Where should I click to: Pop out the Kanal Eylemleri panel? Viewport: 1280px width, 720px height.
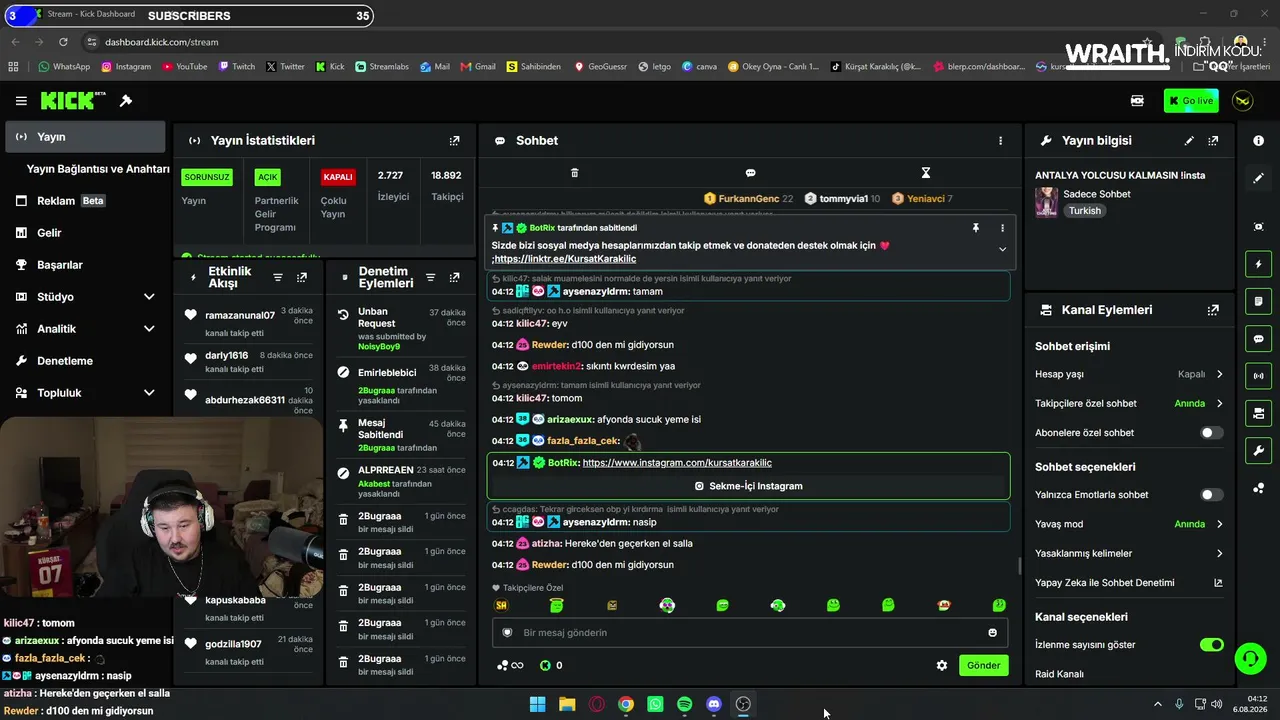1213,310
